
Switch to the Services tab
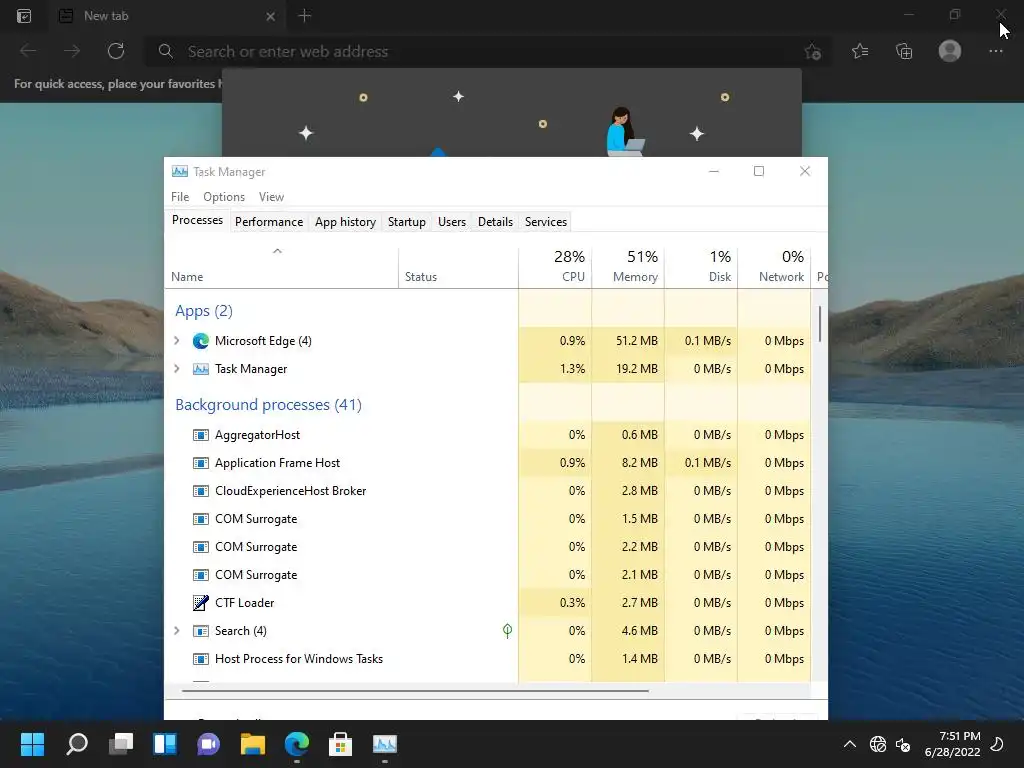546,221
